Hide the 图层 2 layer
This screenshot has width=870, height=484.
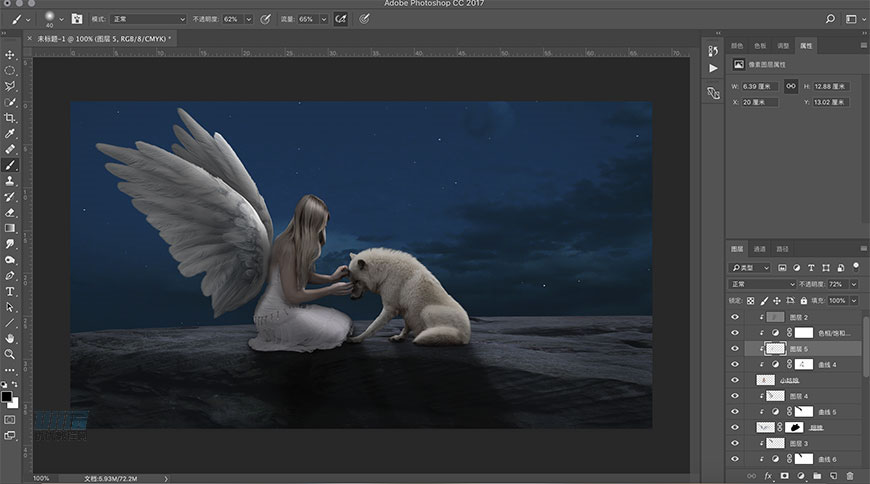click(735, 317)
